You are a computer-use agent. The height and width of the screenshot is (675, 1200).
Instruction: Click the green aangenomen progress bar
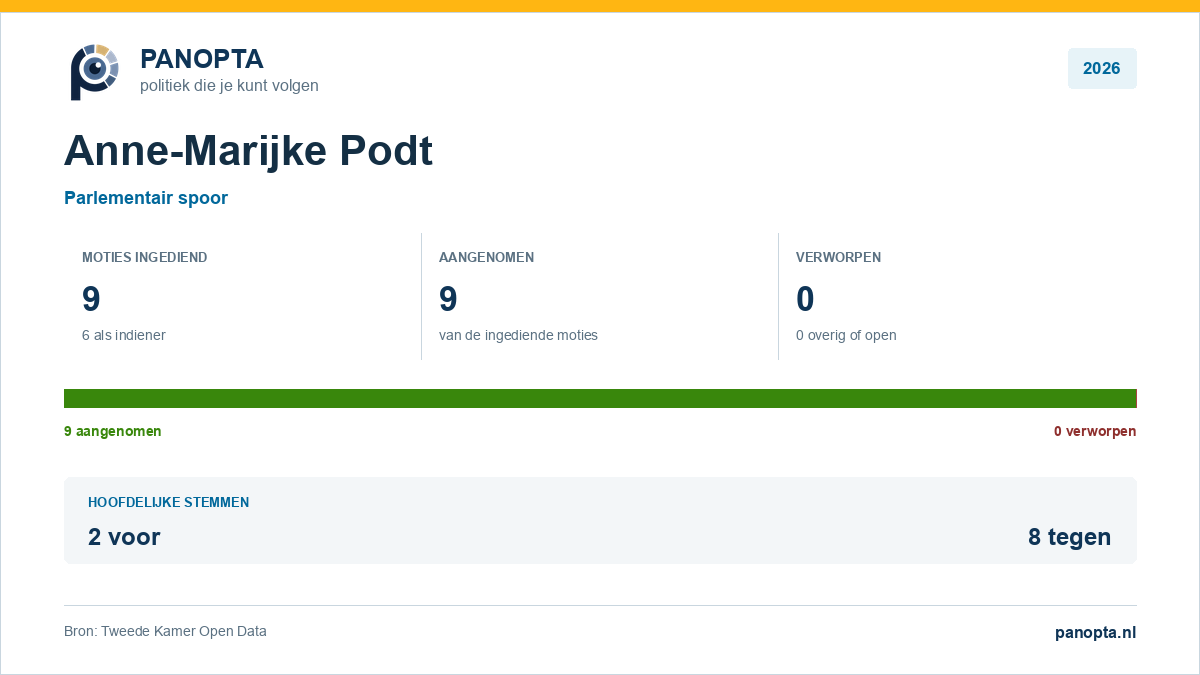(600, 398)
